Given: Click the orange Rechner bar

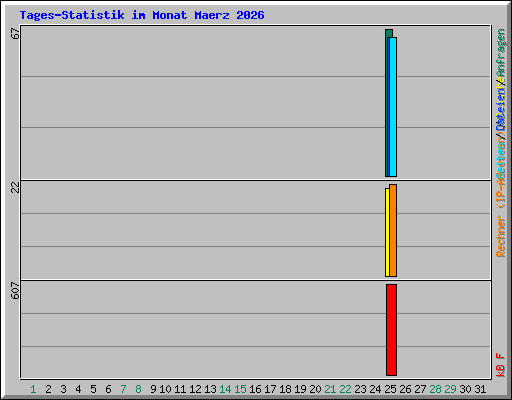Looking at the screenshot, I should click(393, 230).
